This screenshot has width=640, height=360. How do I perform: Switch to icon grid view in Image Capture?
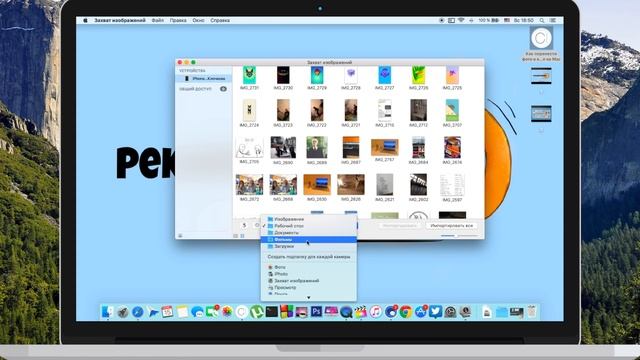[242, 236]
